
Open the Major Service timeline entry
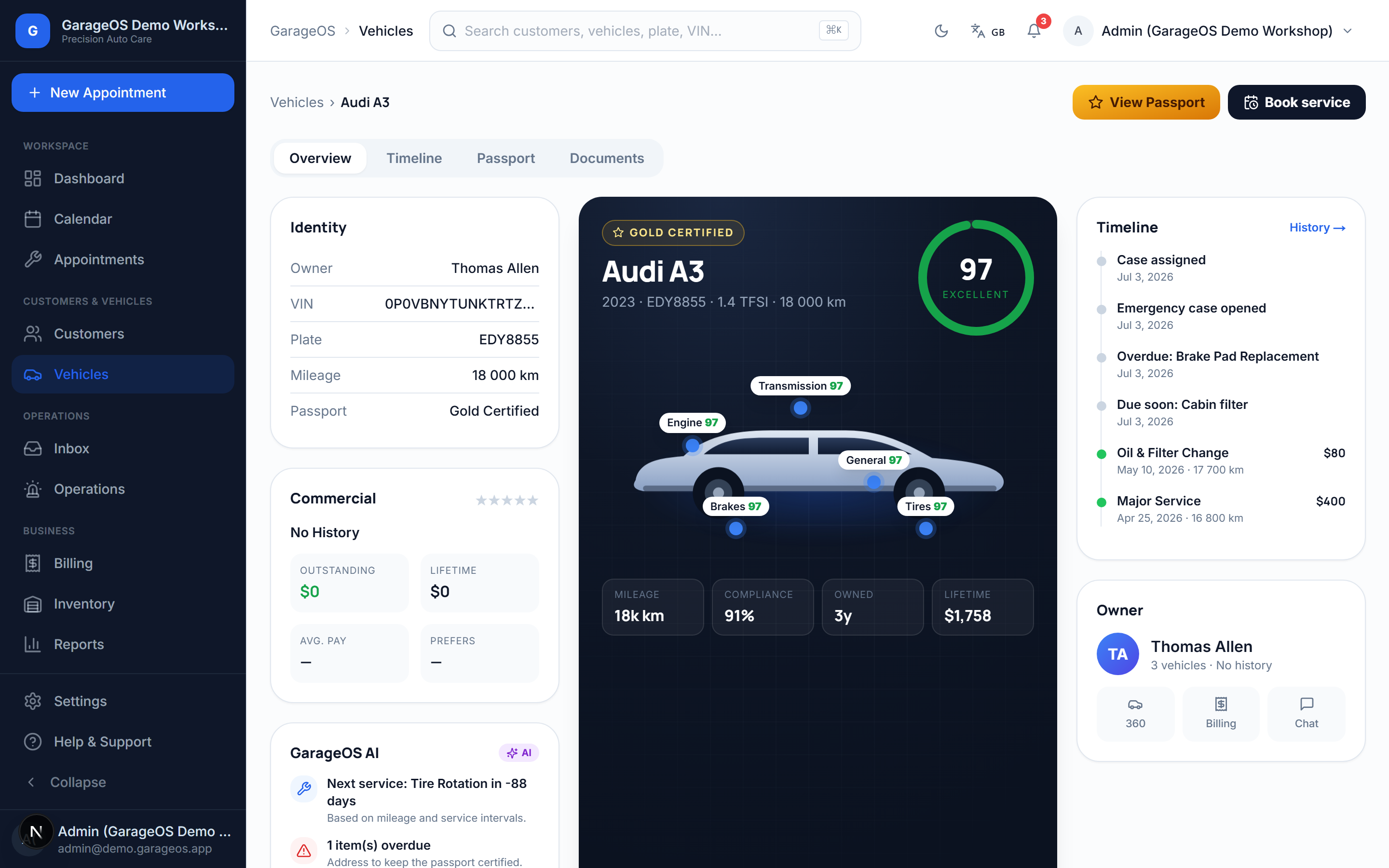1221,509
